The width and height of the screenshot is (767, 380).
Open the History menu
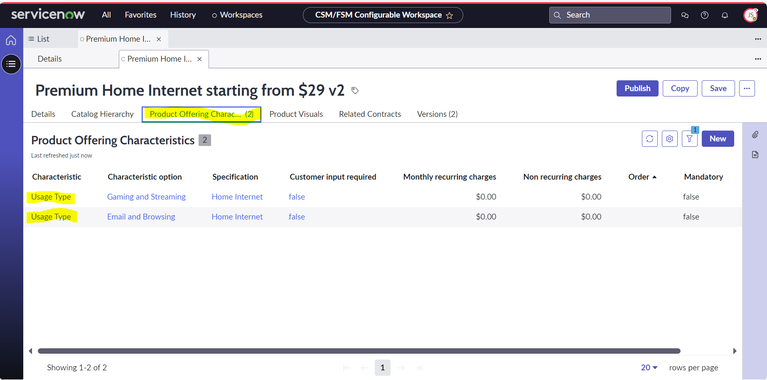[183, 15]
